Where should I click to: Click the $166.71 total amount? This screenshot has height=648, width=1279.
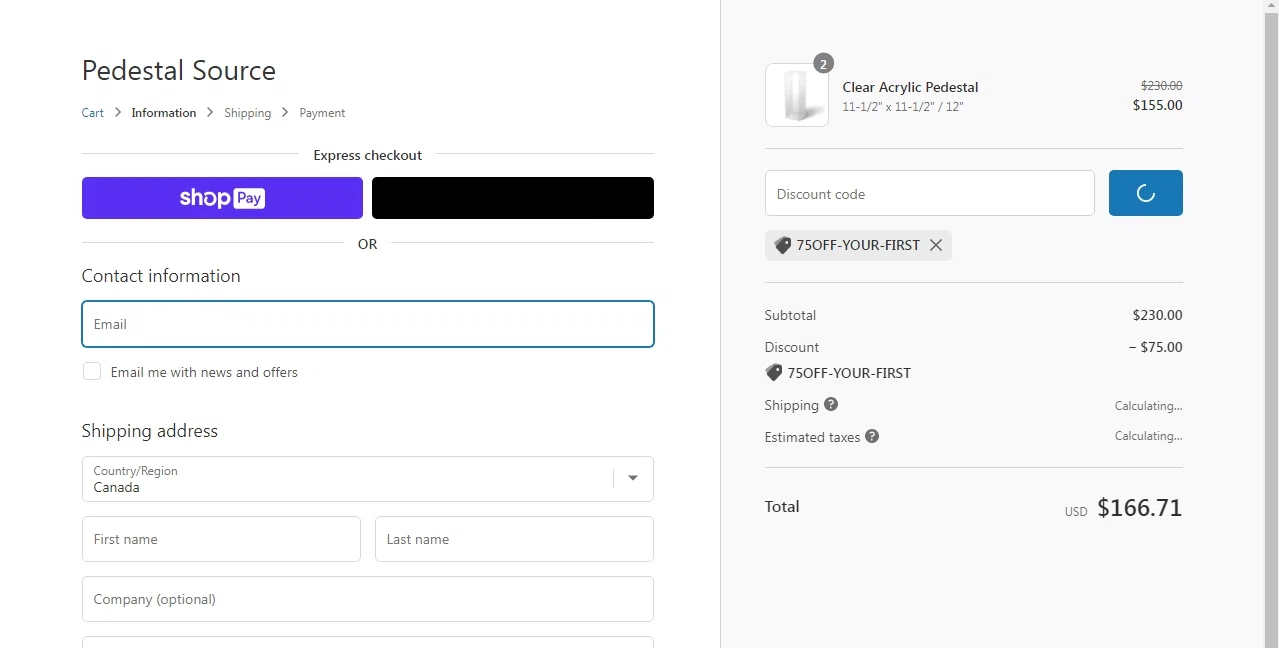coord(1140,507)
